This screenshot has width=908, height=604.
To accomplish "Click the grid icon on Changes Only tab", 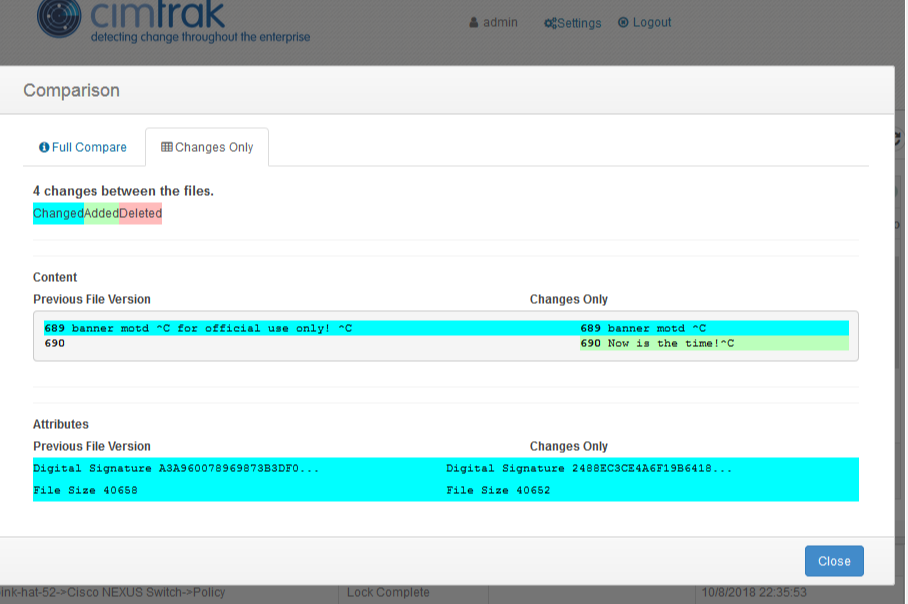I will (x=167, y=147).
